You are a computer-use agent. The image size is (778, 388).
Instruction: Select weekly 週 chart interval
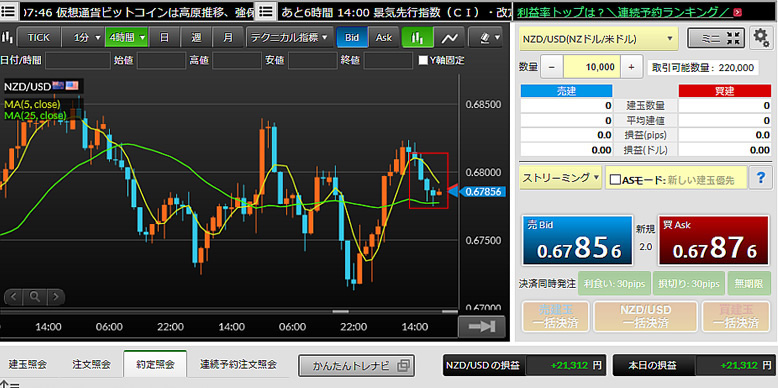[196, 37]
